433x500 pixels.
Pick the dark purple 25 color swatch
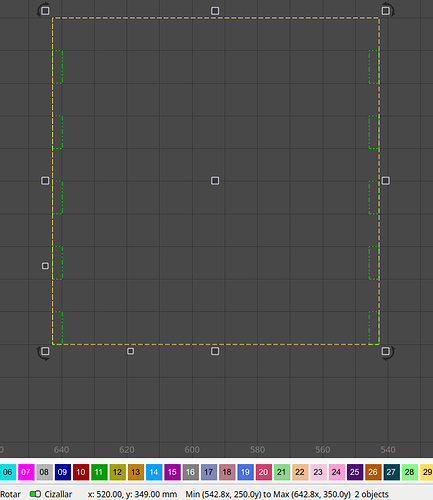pos(355,472)
